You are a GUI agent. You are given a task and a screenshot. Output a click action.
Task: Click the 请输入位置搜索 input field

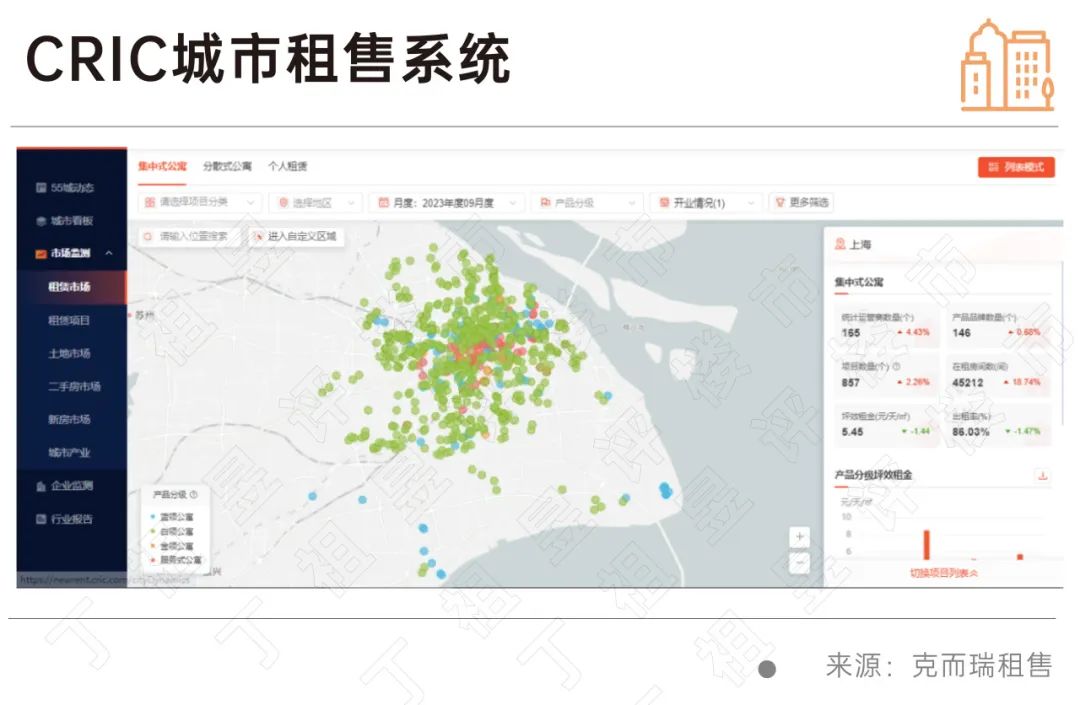(x=190, y=236)
